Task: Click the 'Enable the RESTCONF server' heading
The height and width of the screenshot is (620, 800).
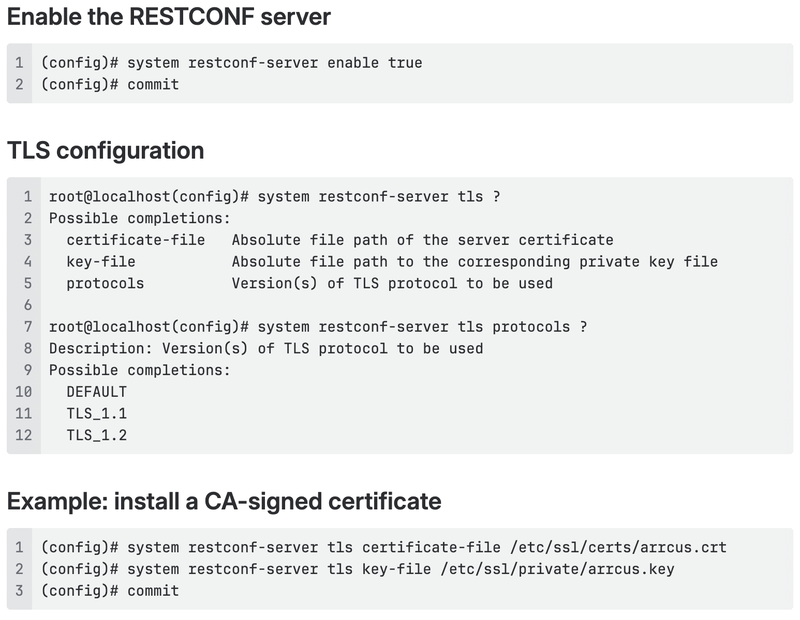Action: point(169,16)
